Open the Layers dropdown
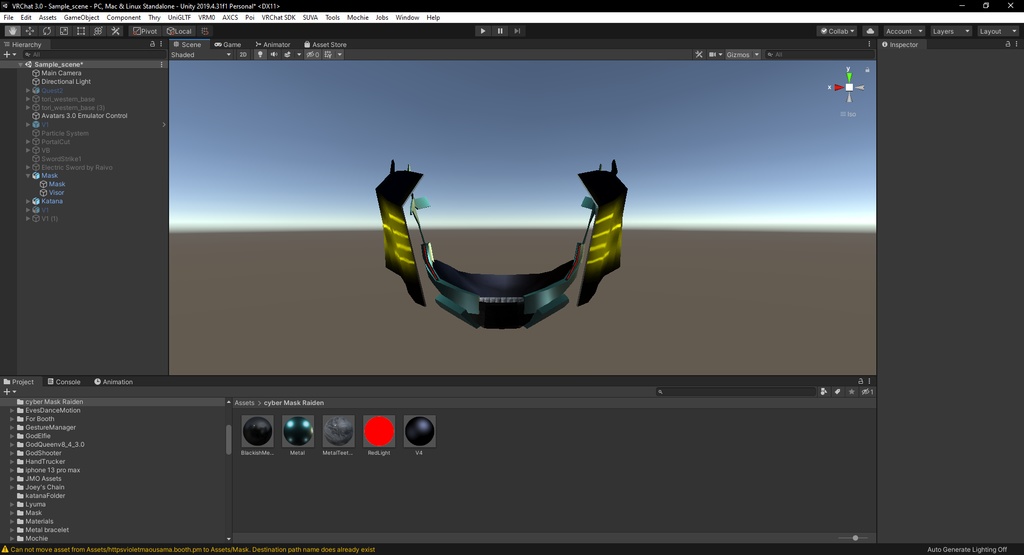The width and height of the screenshot is (1024, 555). pos(950,31)
